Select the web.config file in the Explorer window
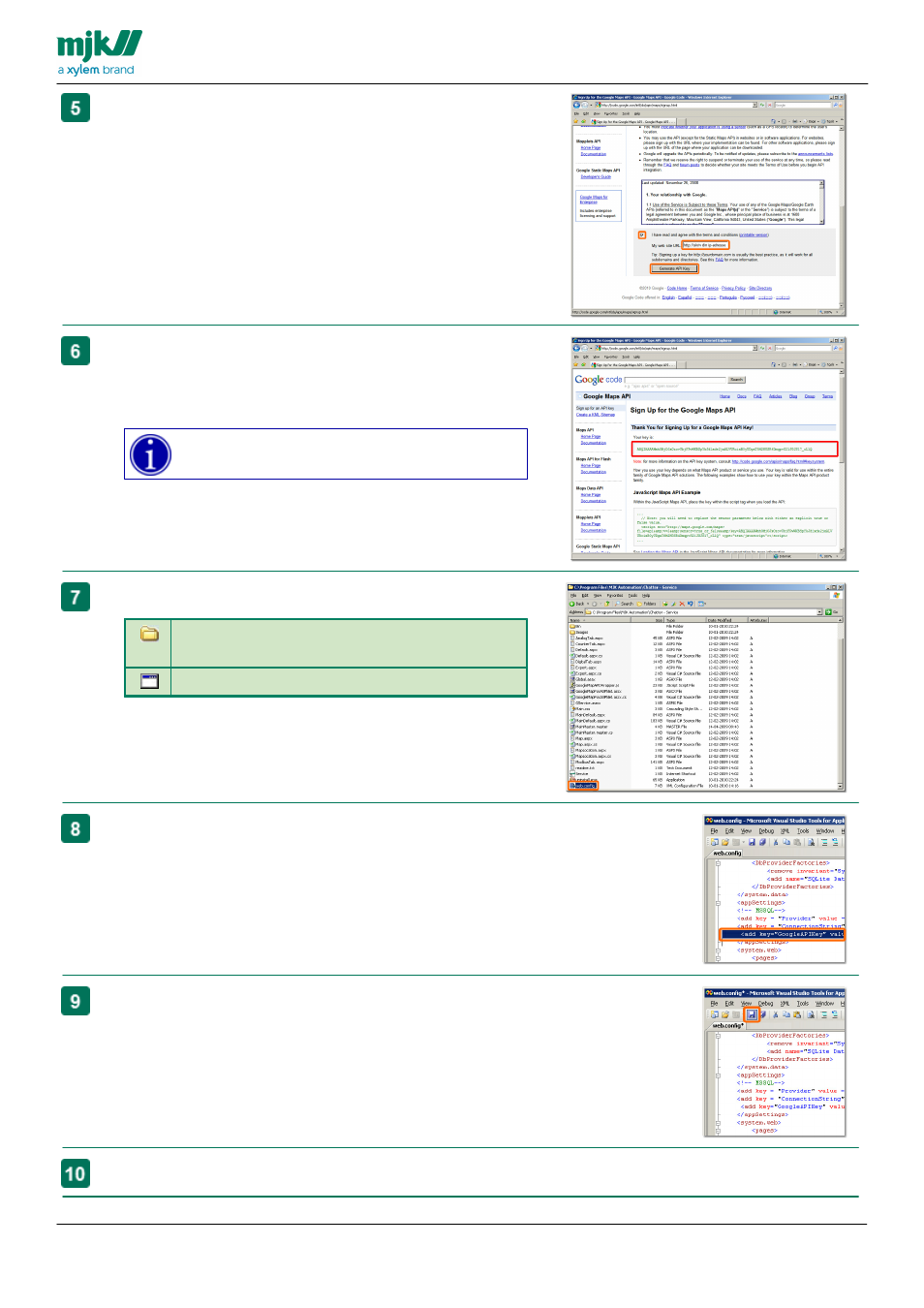Image resolution: width=924 pixels, height=1308 pixels. pyautogui.click(x=584, y=786)
